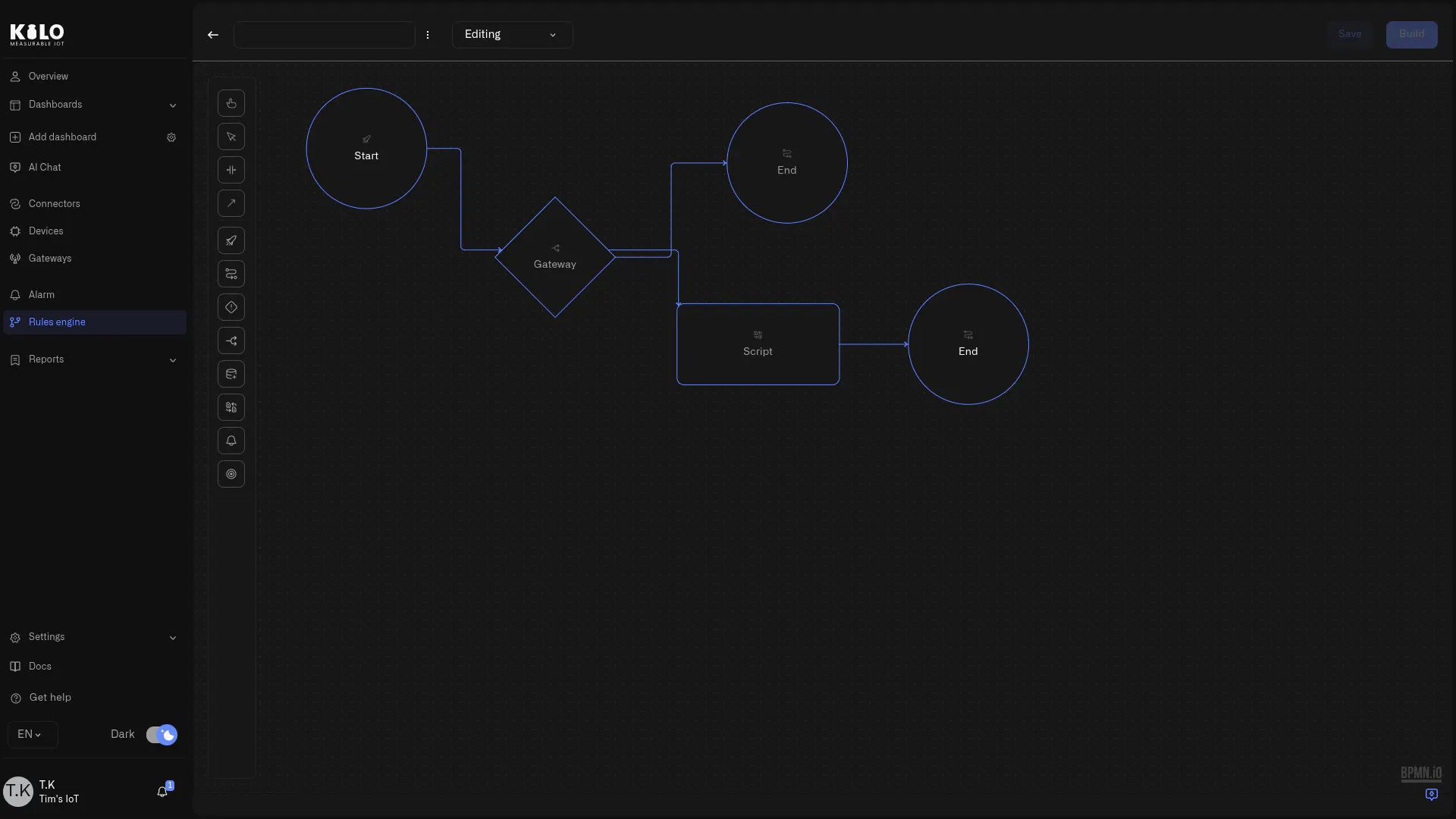Expand the Settings menu chevron
Screen dimensions: 1456x819
point(173,638)
